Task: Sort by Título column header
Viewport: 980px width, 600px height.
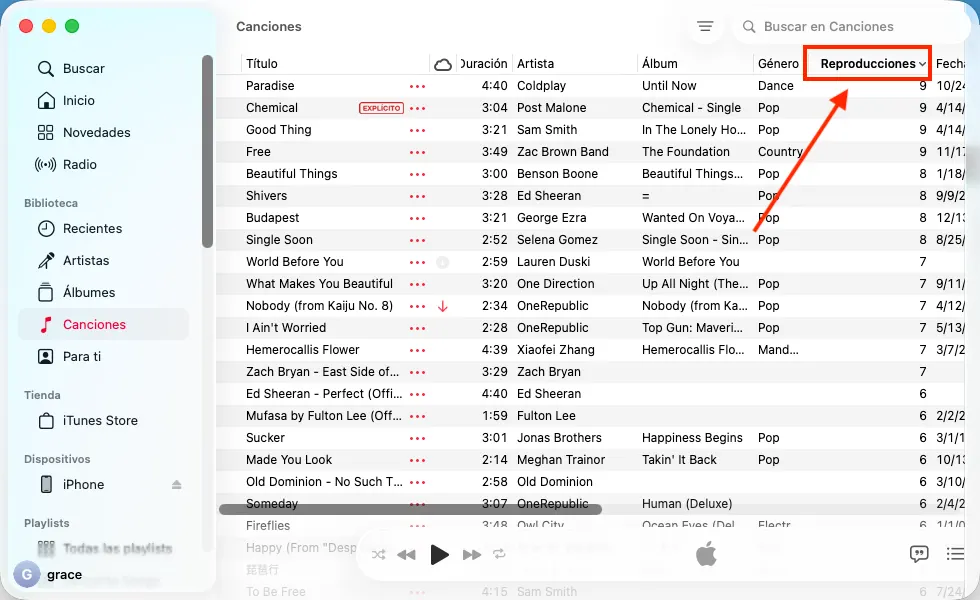Action: (262, 64)
